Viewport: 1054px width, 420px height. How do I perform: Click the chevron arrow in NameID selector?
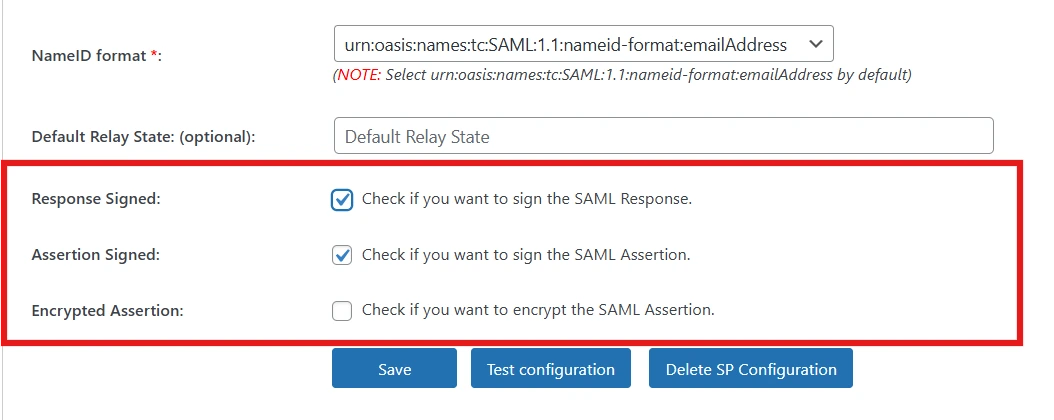pyautogui.click(x=815, y=44)
